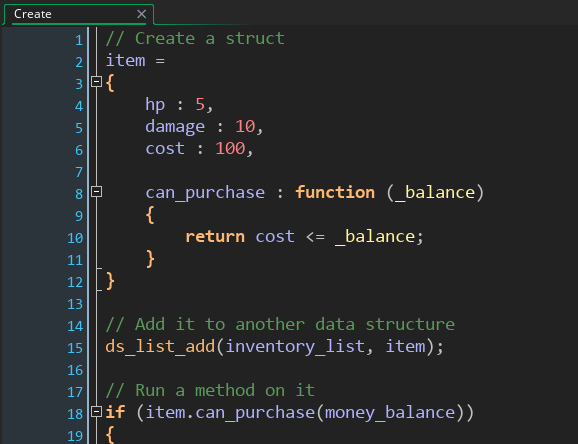Click the opening brace on line 19
The height and width of the screenshot is (444, 578).
(x=110, y=434)
